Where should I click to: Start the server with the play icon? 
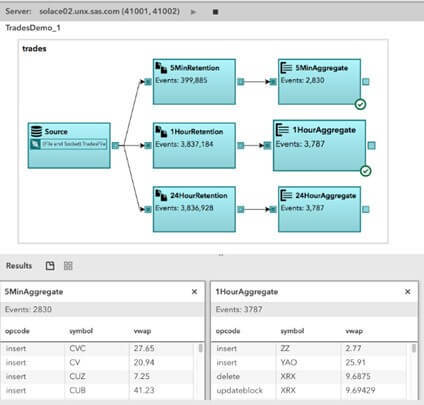tap(193, 12)
